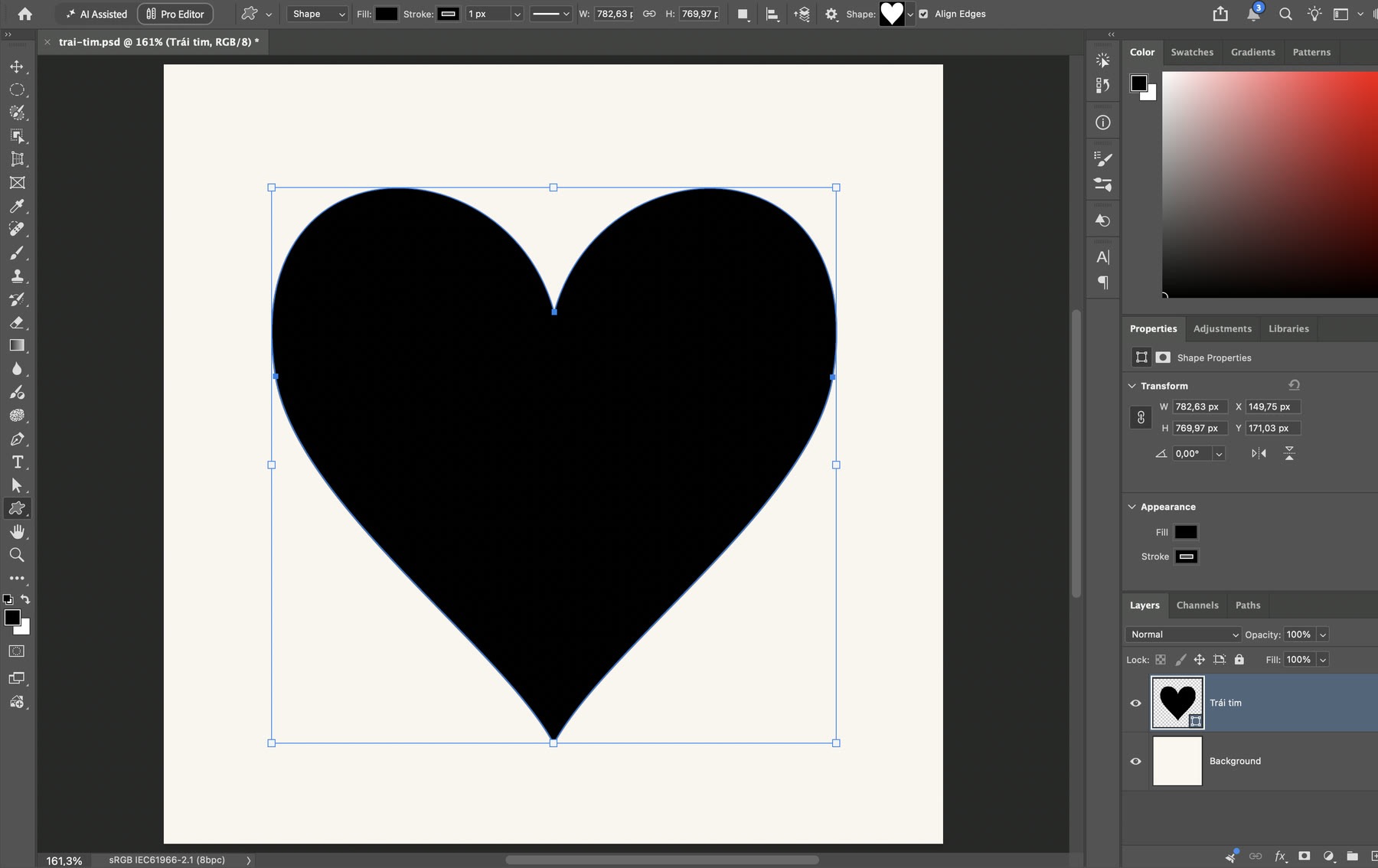
Task: Click the Pro Editor button
Action: coord(175,14)
